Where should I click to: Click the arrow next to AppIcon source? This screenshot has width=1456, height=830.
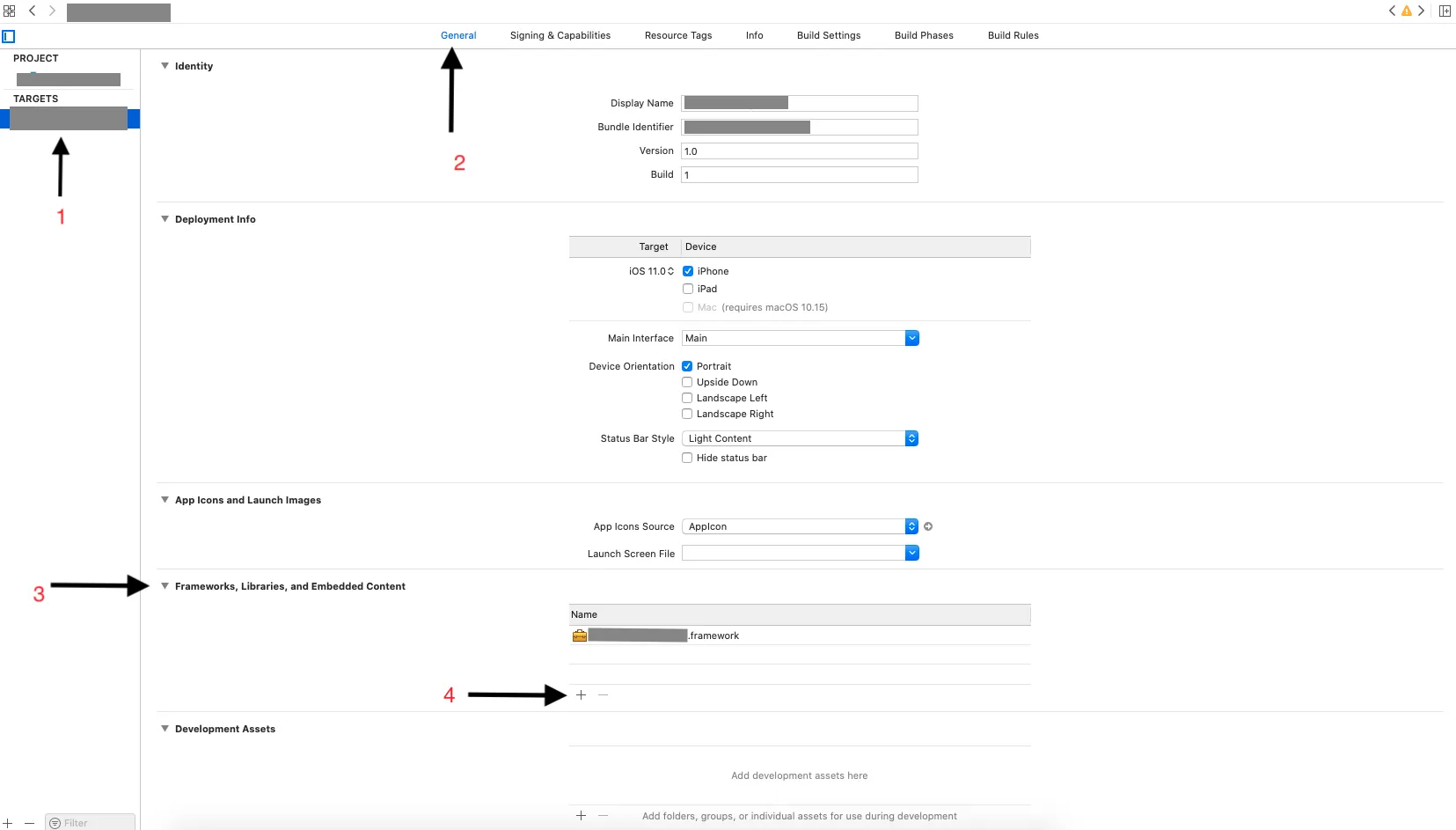pos(928,526)
